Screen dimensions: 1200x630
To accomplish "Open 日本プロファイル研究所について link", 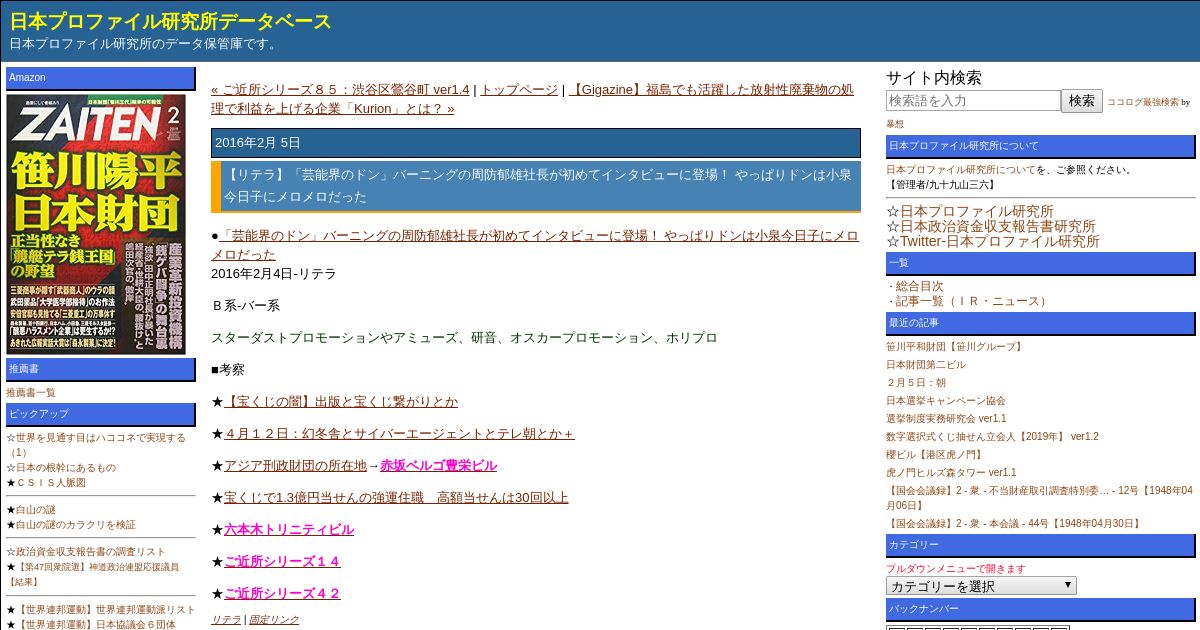I will (x=961, y=170).
